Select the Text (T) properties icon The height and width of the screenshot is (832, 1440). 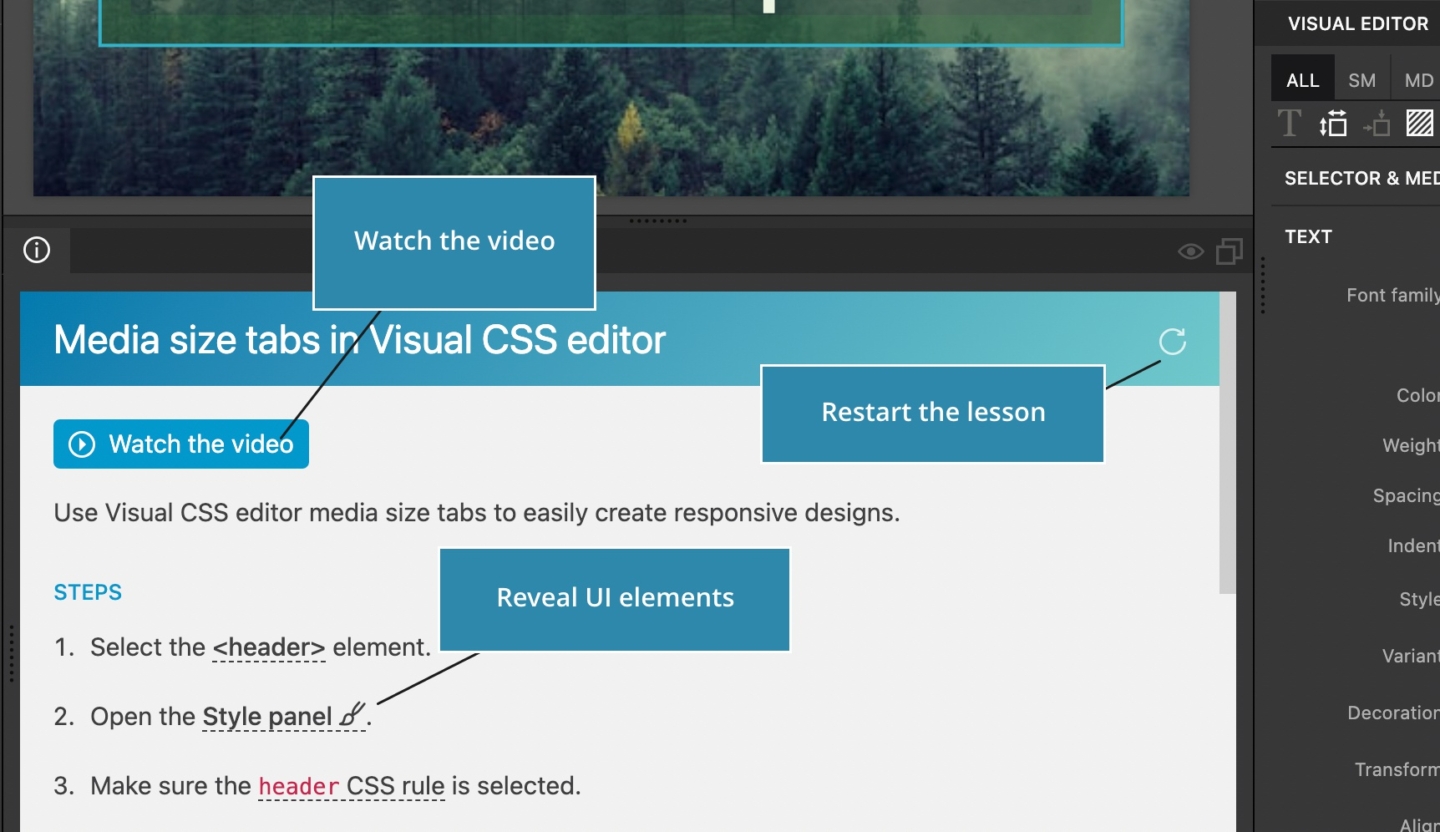point(1289,124)
